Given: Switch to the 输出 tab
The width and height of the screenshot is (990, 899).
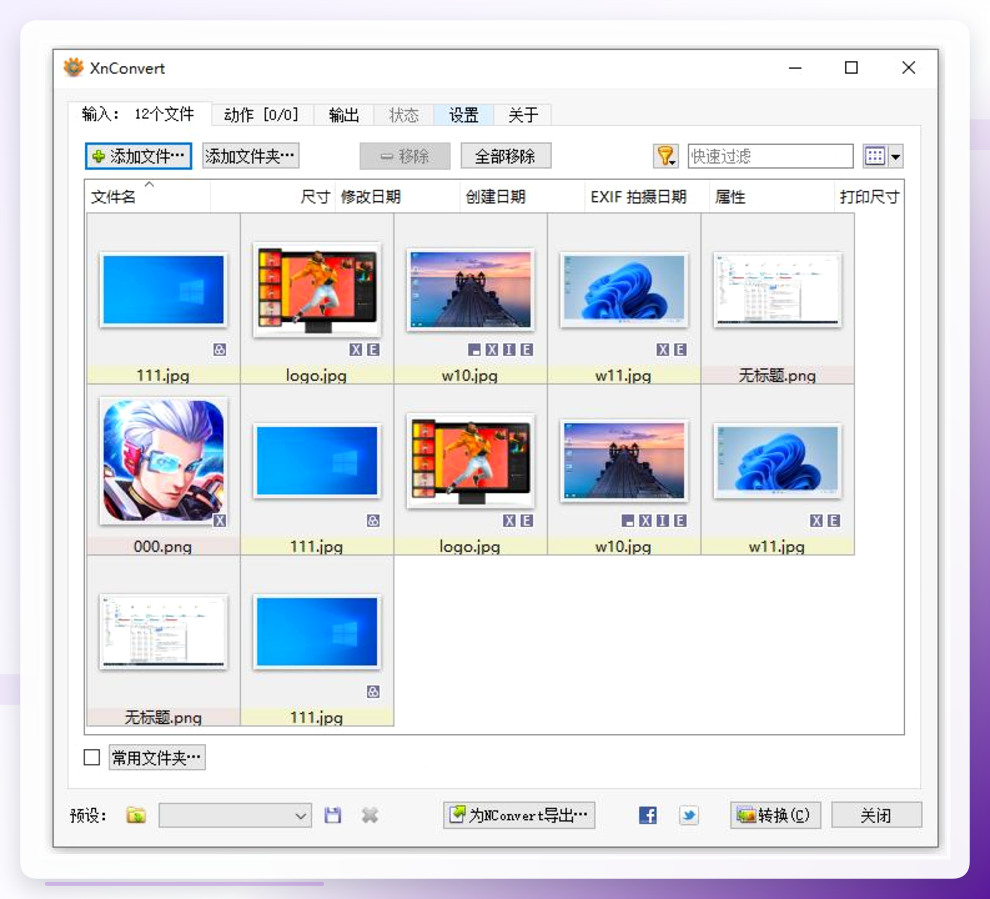Looking at the screenshot, I should (343, 115).
